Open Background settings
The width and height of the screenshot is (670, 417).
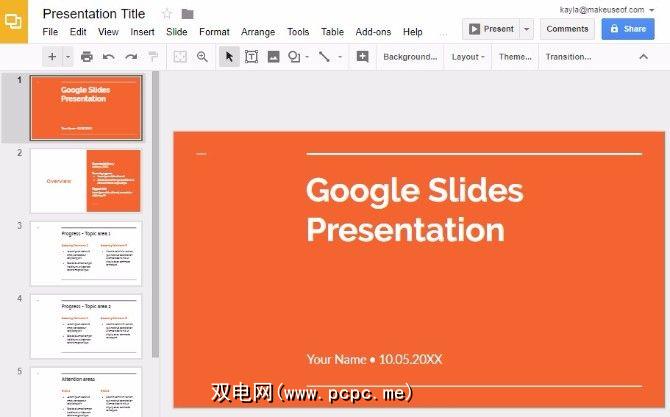click(410, 57)
